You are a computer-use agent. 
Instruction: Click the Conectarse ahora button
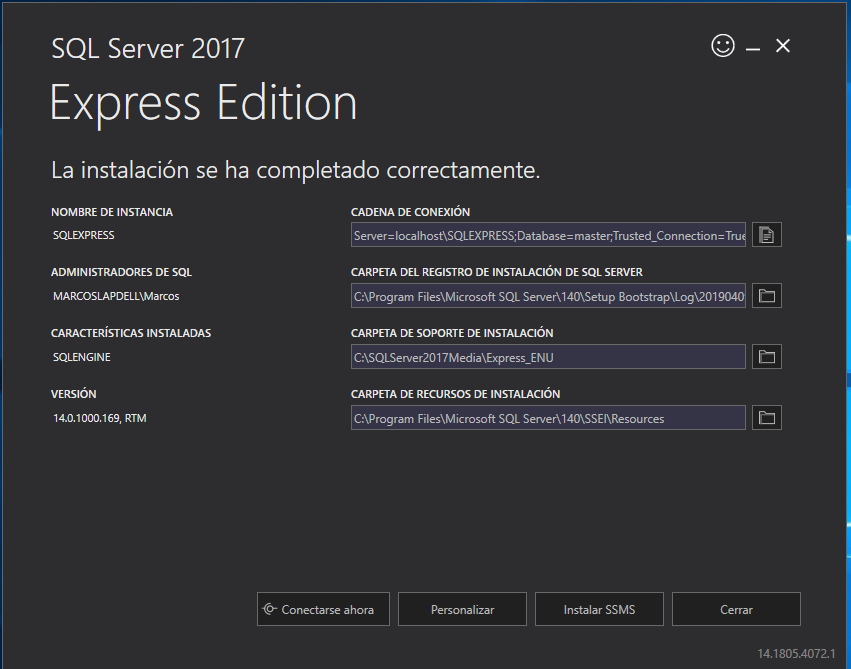click(x=323, y=609)
